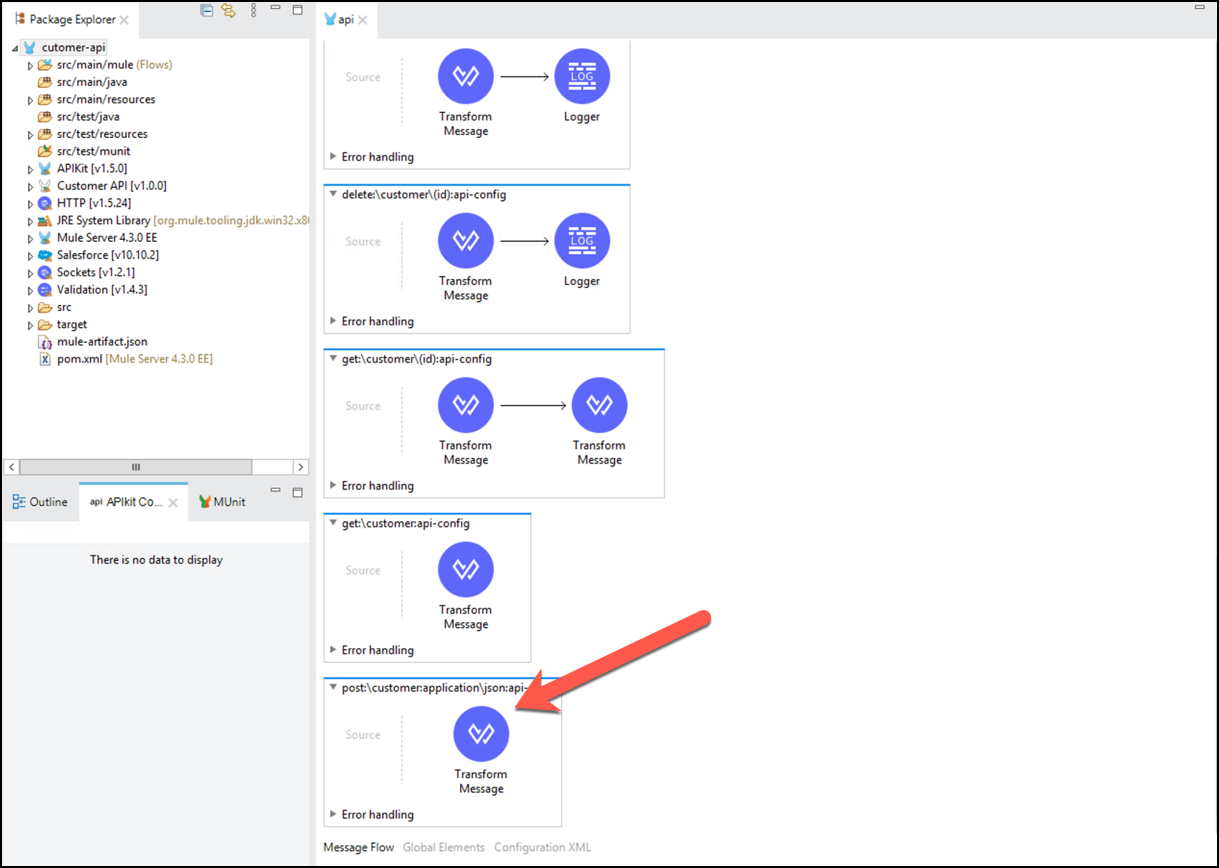
Task: Expand Error handling in get:\customer\(id) flow
Action: [333, 486]
